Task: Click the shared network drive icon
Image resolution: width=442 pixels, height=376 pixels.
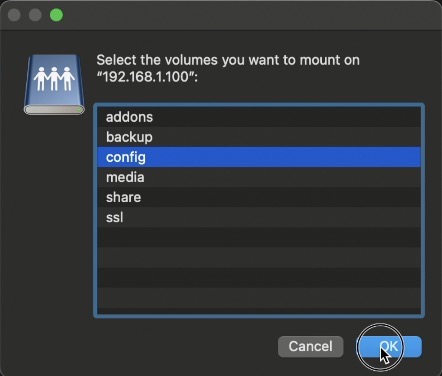Action: (x=54, y=85)
